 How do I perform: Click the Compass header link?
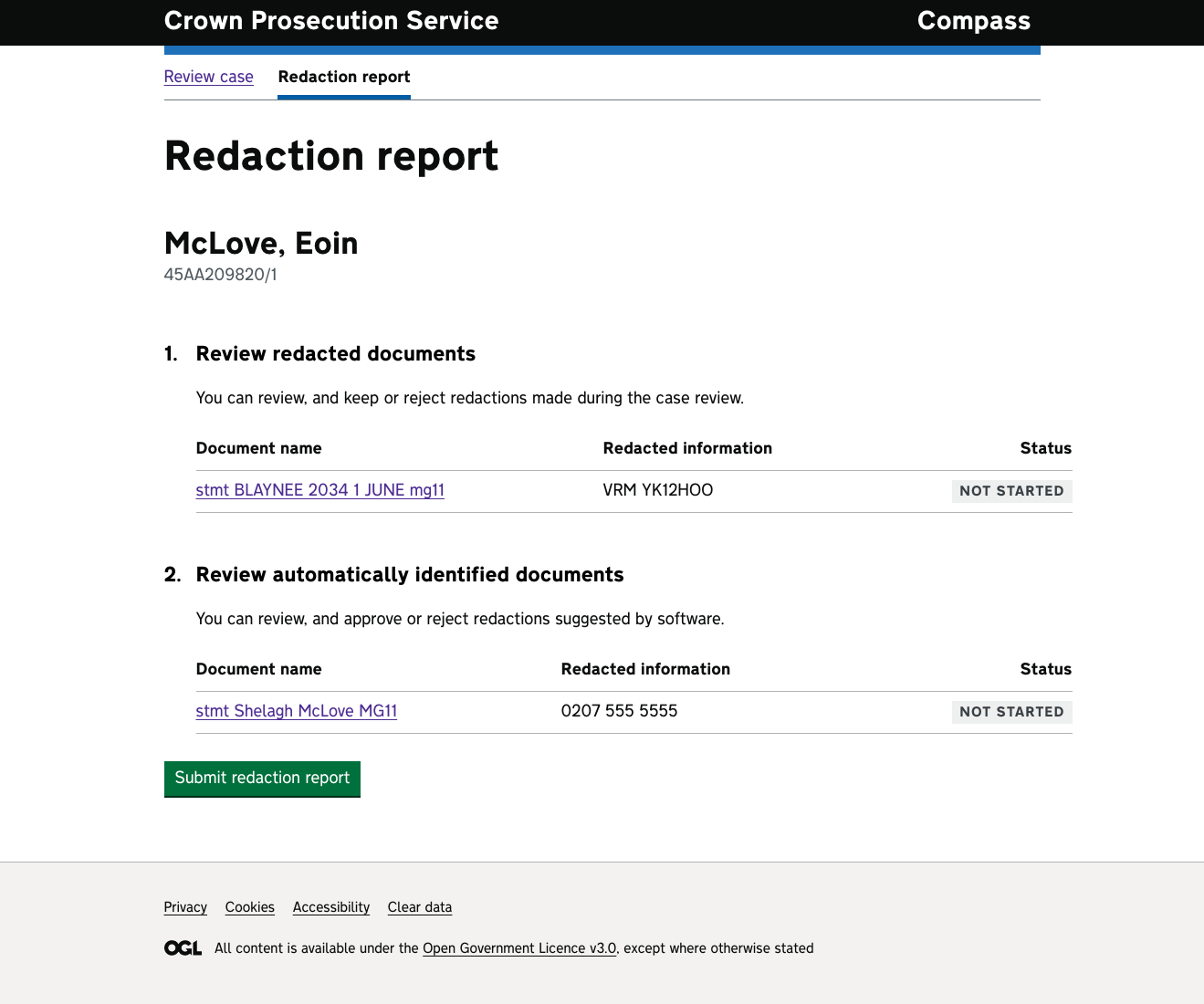tap(973, 21)
